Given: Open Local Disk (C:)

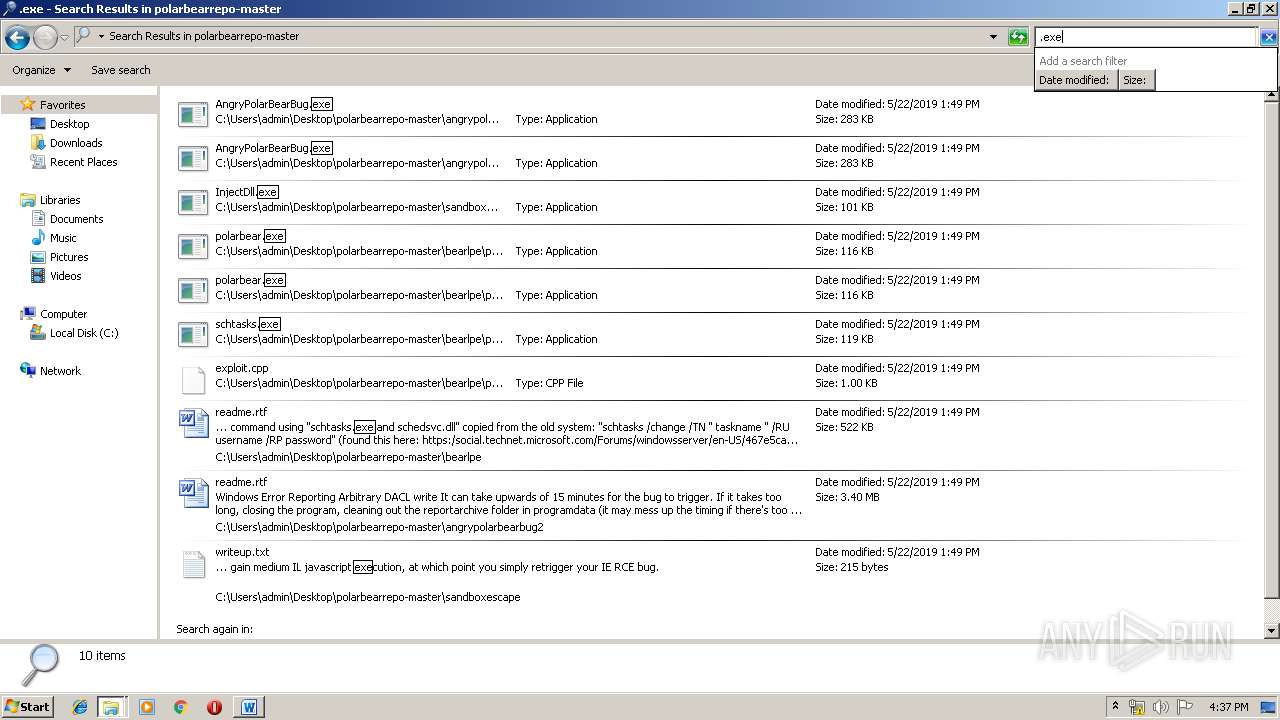Looking at the screenshot, I should [x=84, y=333].
